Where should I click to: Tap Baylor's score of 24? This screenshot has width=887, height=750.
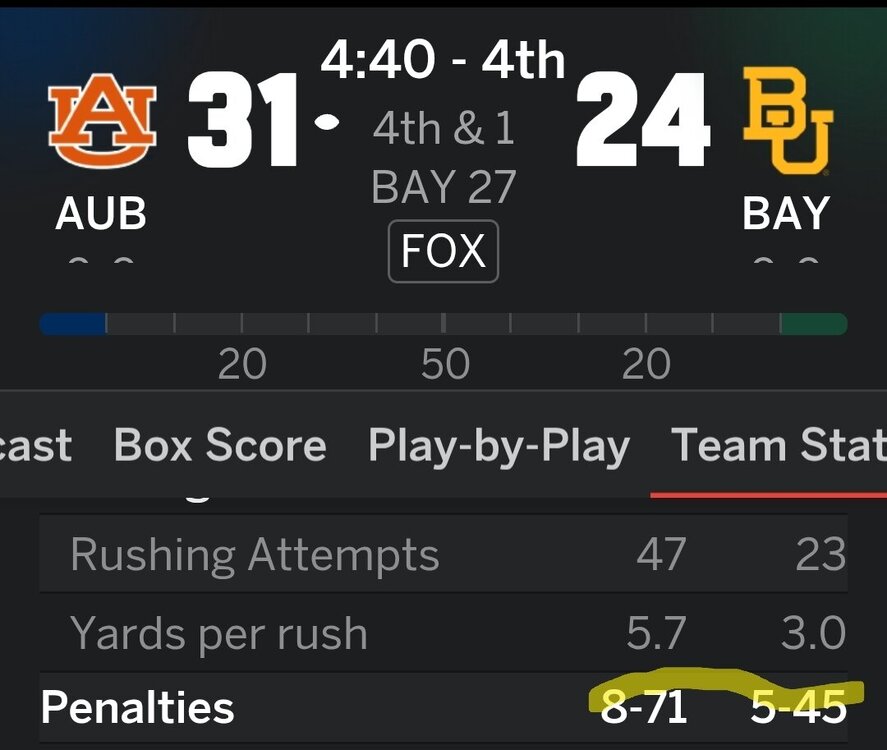point(643,124)
